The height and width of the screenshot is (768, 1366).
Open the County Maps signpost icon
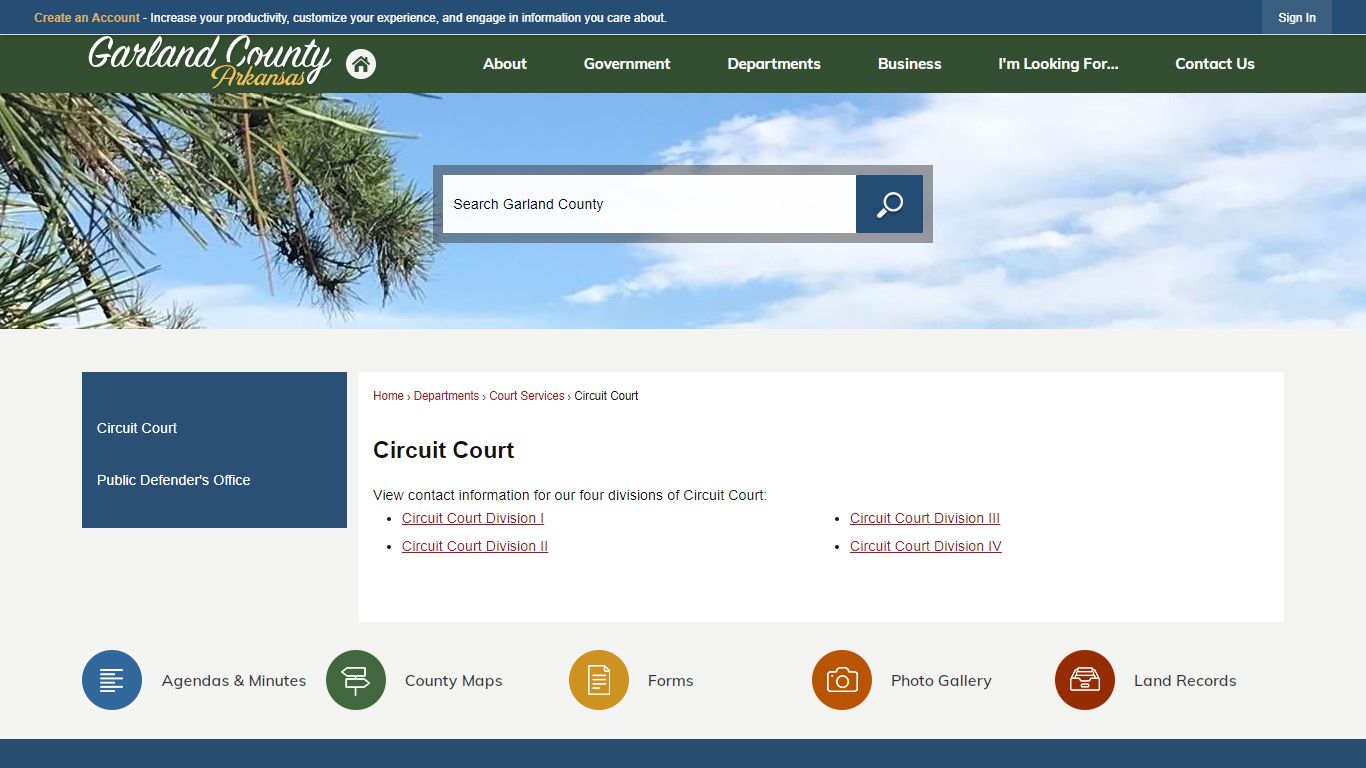click(356, 680)
